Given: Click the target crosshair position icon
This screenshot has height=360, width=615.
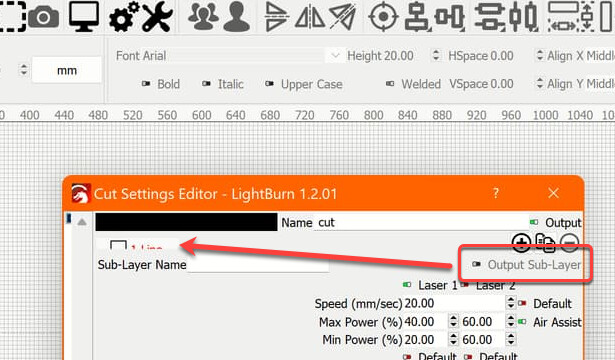Looking at the screenshot, I should coord(383,16).
